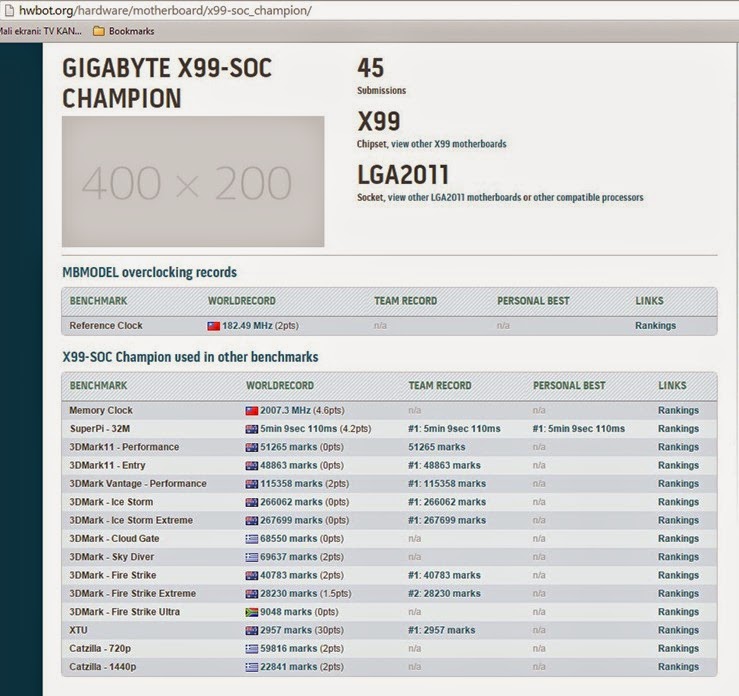Click the Greek flag in Catzilla 1440p row
739x696 pixels.
252,667
